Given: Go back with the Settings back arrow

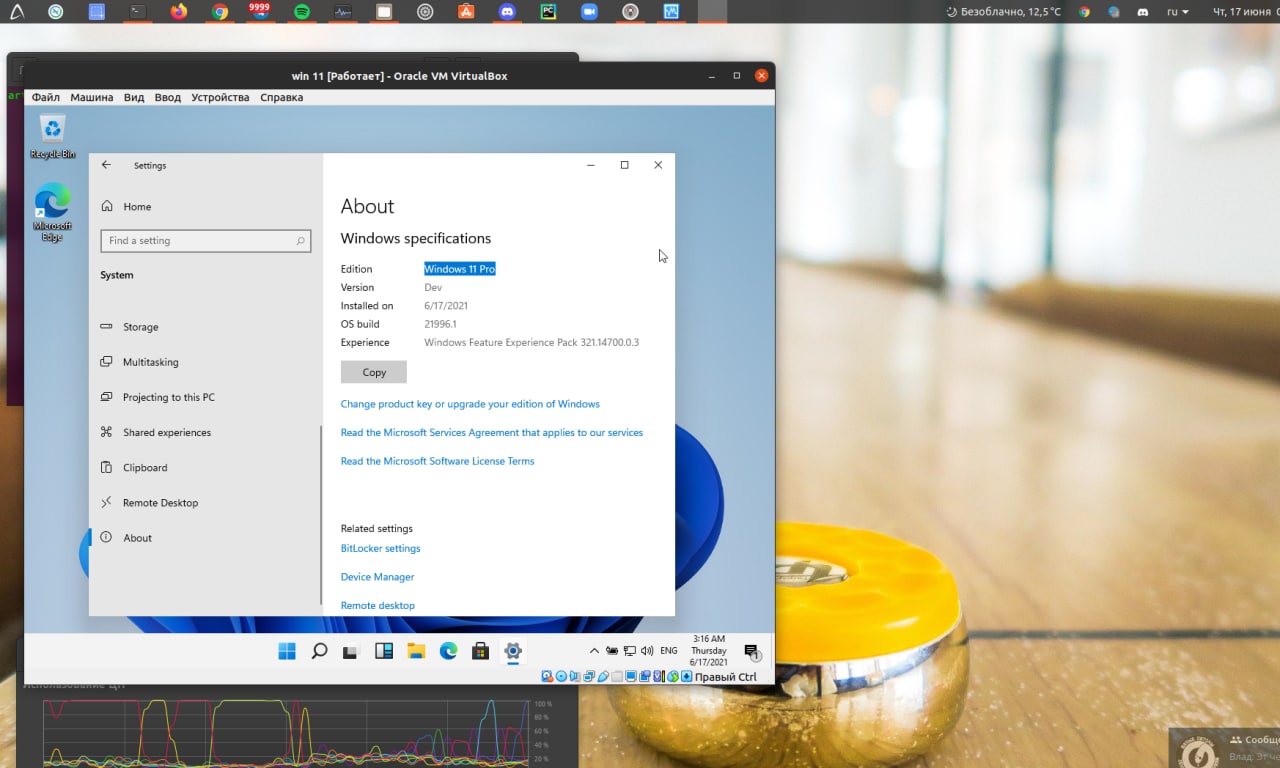Looking at the screenshot, I should (106, 165).
